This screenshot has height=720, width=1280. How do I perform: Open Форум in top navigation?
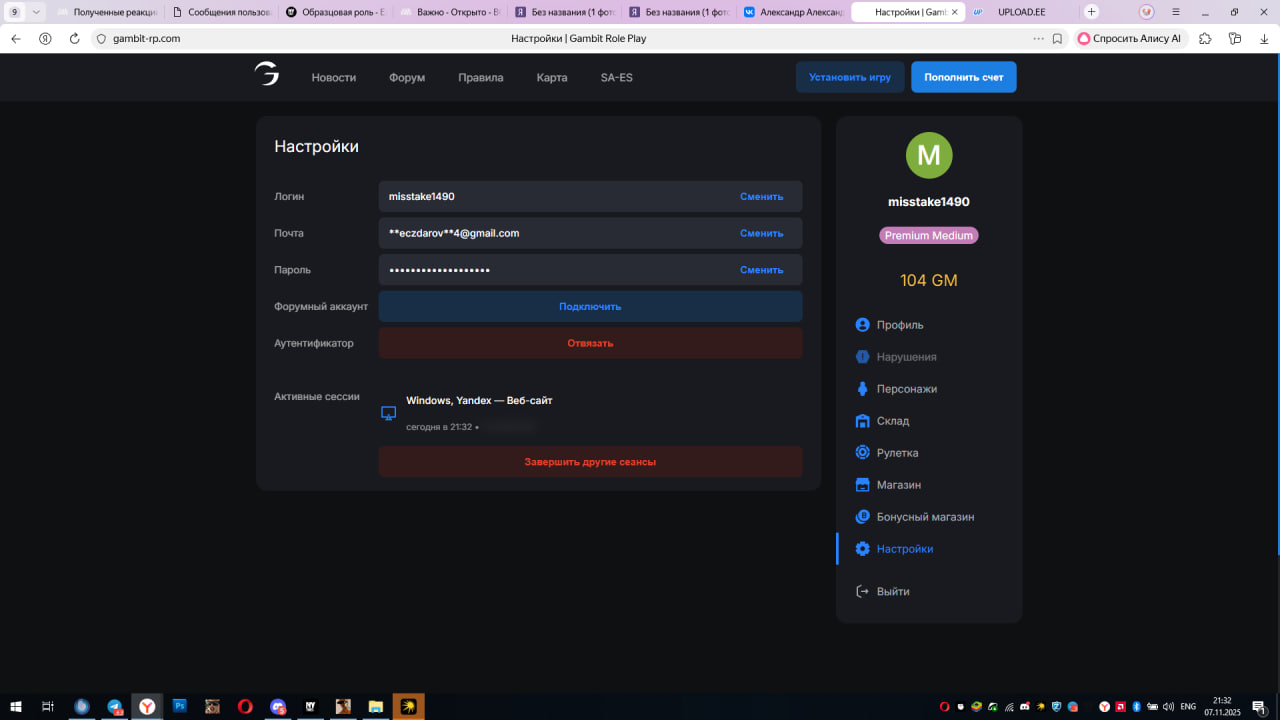pyautogui.click(x=407, y=78)
